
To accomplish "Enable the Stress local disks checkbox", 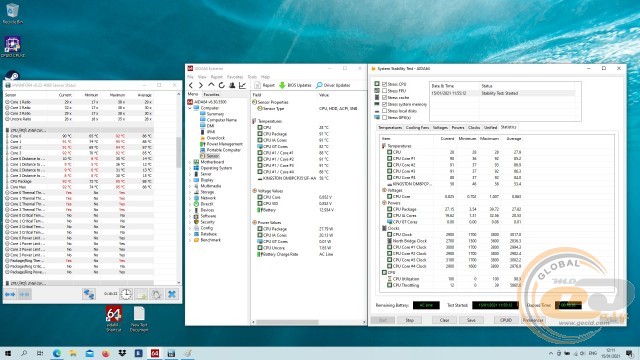I will pyautogui.click(x=384, y=111).
